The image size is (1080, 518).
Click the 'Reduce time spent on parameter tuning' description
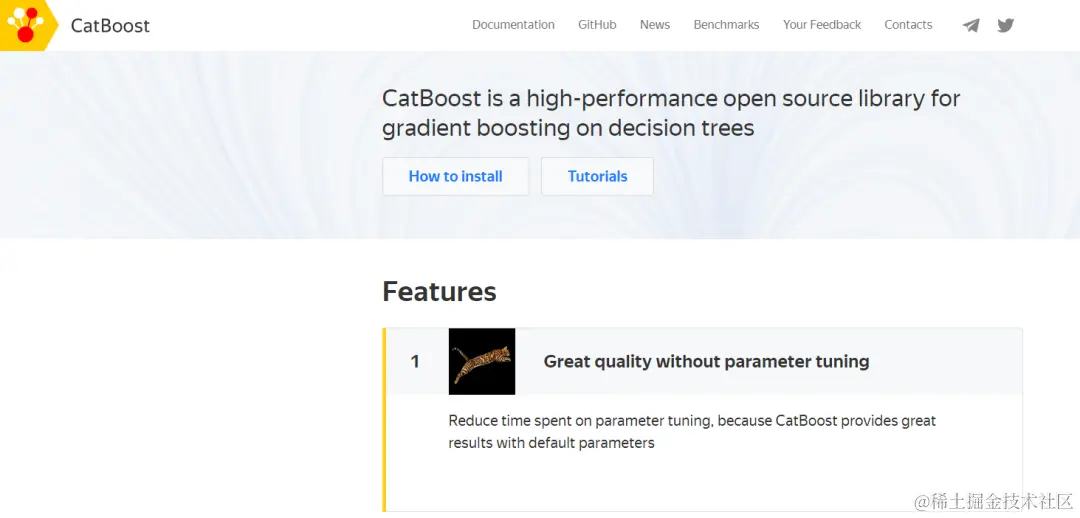[692, 431]
